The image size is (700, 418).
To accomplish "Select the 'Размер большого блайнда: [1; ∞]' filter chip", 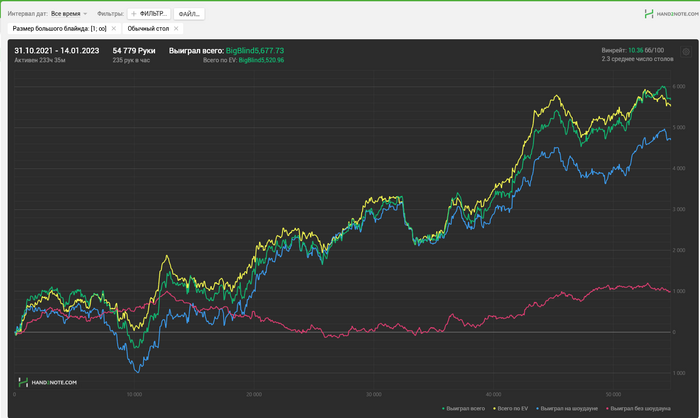I will click(x=59, y=29).
